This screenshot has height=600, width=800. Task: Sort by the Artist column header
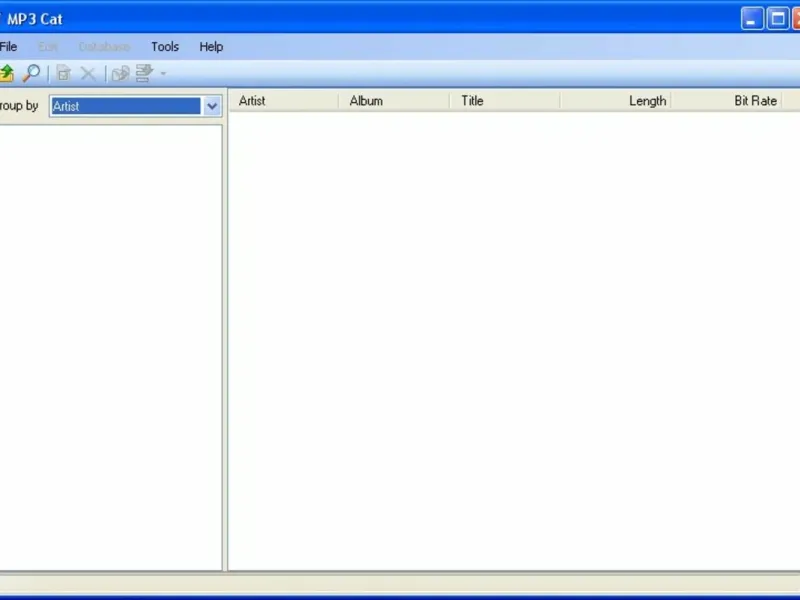coord(283,101)
